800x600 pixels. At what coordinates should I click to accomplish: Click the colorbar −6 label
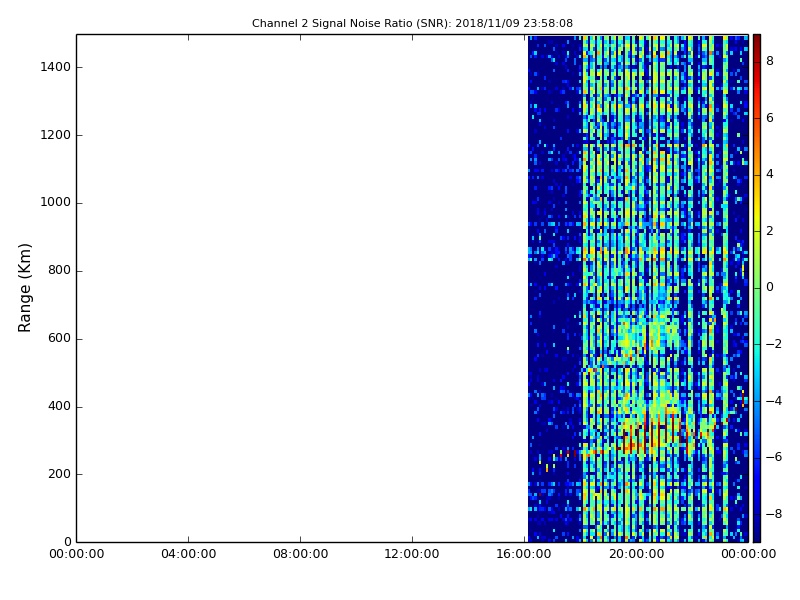[x=774, y=457]
